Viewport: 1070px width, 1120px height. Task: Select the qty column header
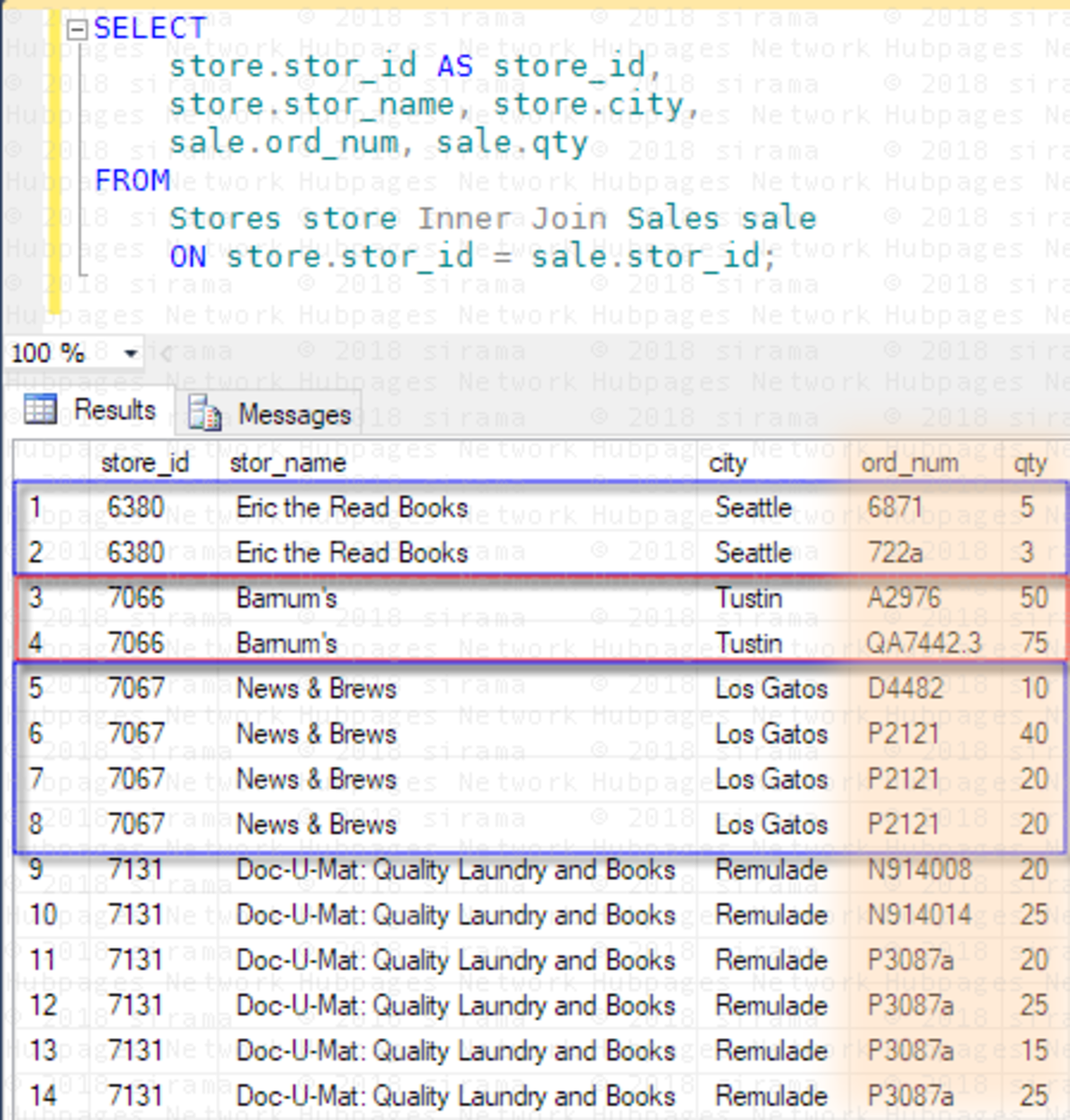[x=1031, y=463]
